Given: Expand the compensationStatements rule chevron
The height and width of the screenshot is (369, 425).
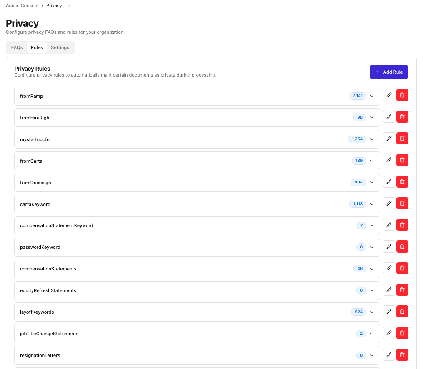Looking at the screenshot, I should [x=372, y=269].
